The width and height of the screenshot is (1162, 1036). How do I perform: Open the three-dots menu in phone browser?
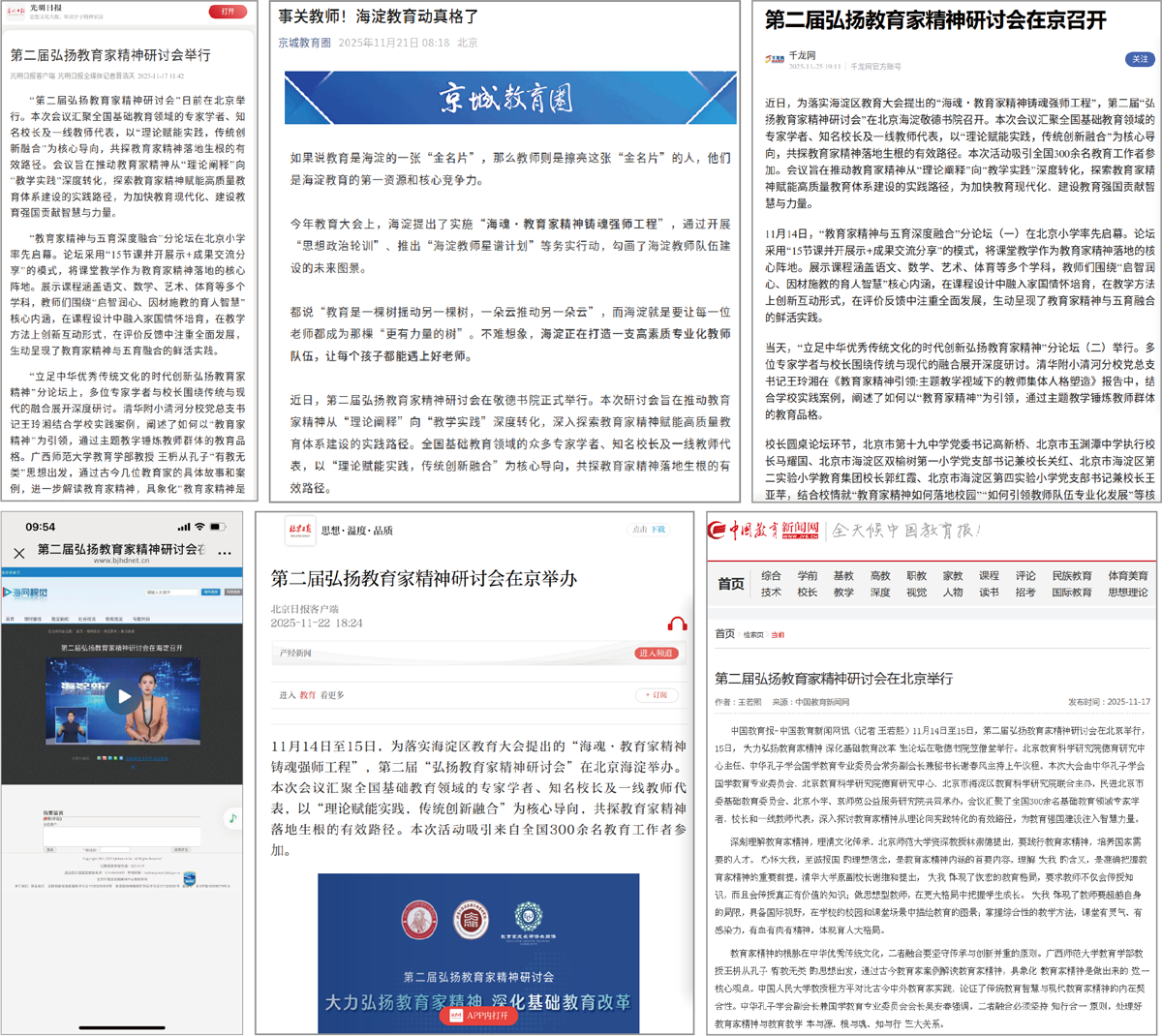(x=225, y=553)
